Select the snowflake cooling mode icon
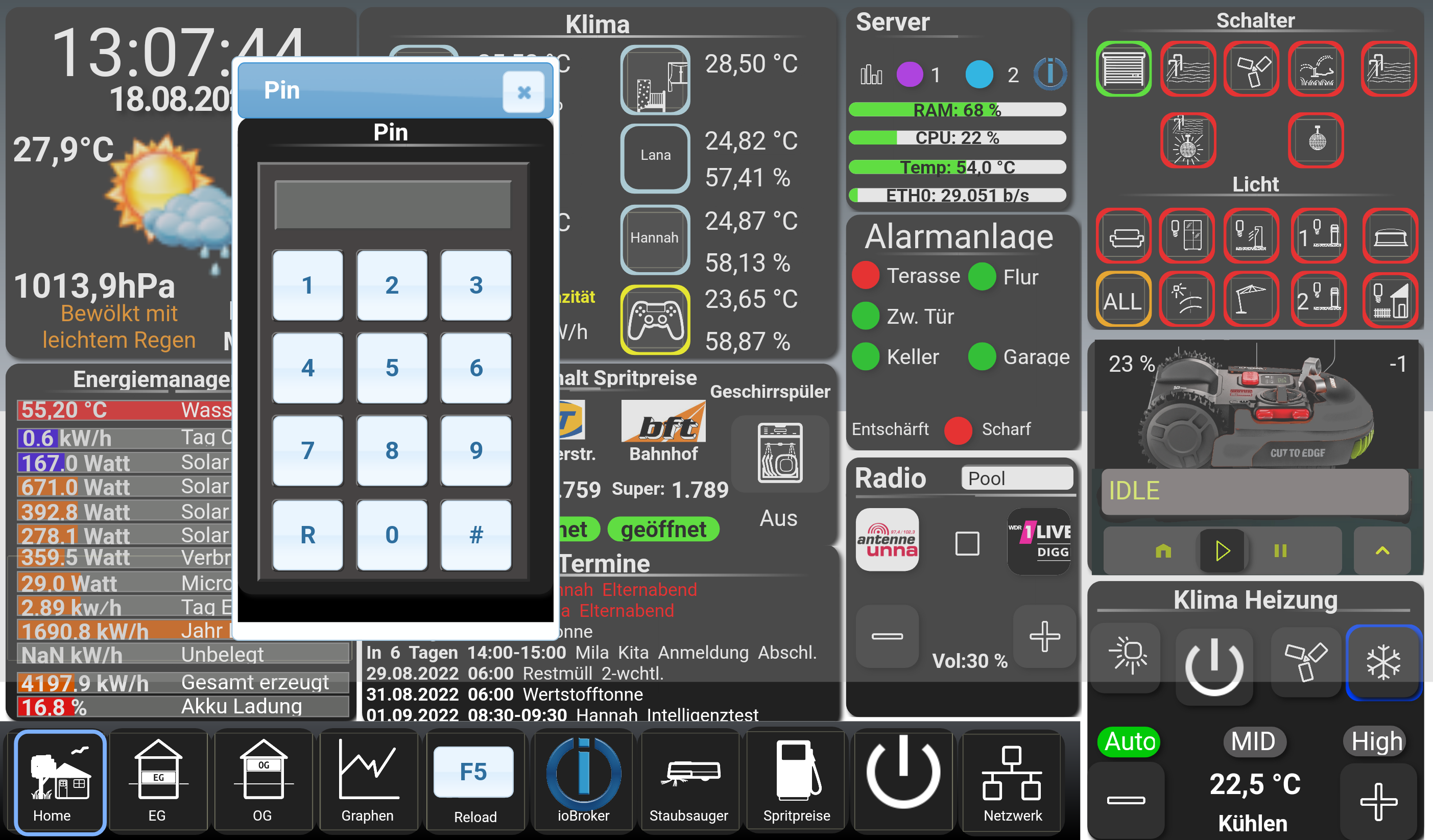 pos(1382,662)
